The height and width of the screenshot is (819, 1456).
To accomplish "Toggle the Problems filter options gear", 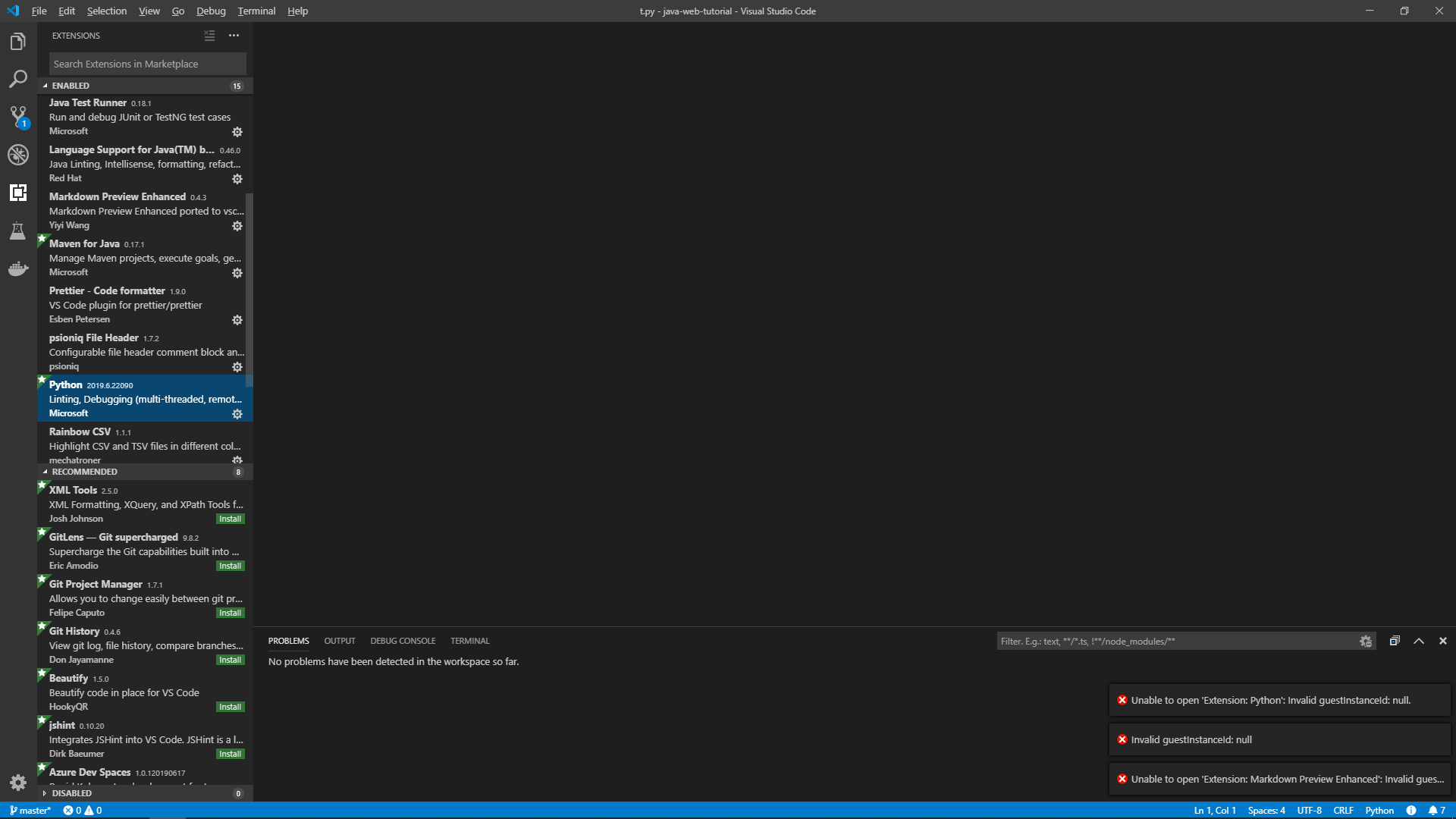I will [x=1365, y=641].
